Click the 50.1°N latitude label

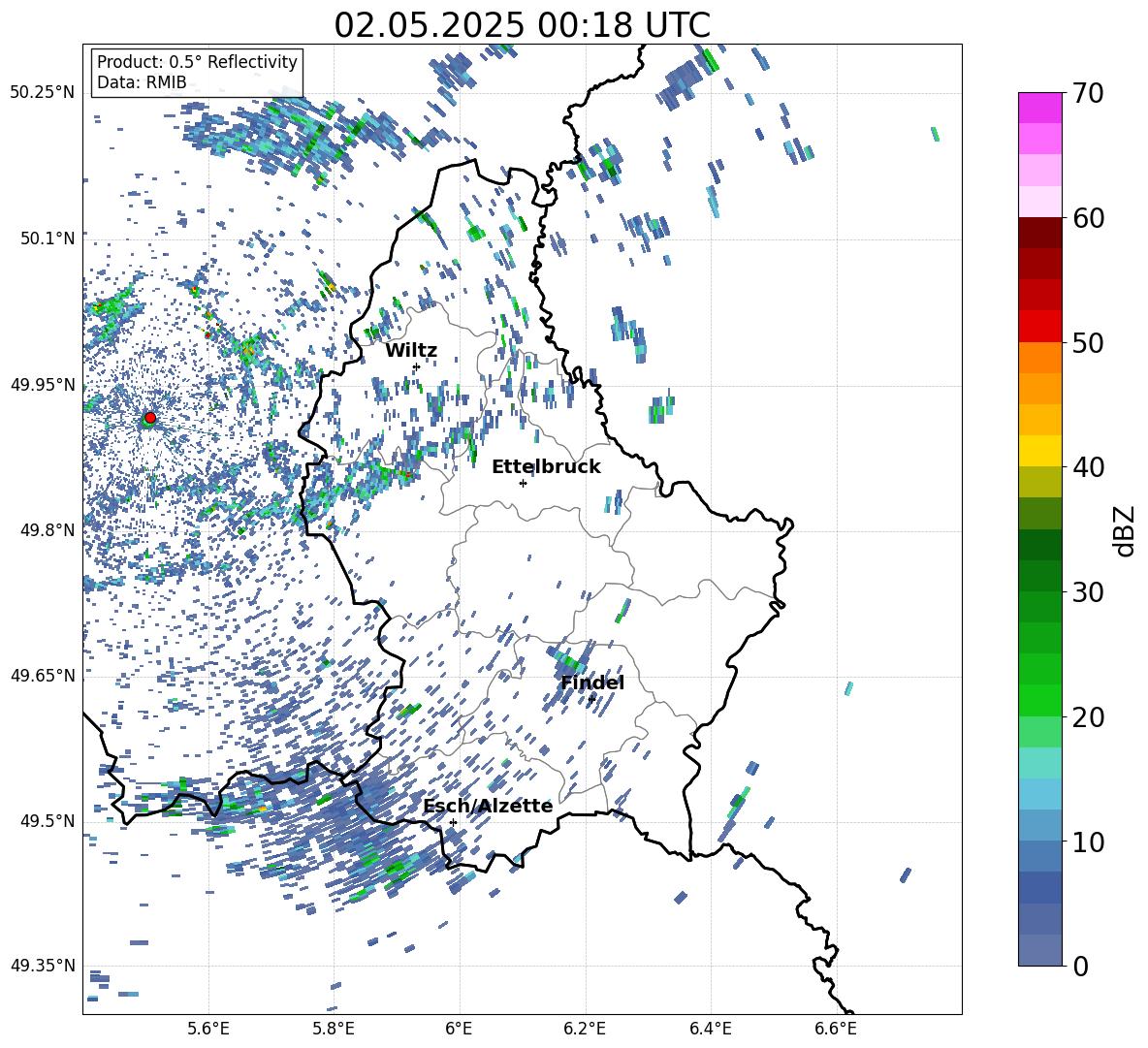48,238
